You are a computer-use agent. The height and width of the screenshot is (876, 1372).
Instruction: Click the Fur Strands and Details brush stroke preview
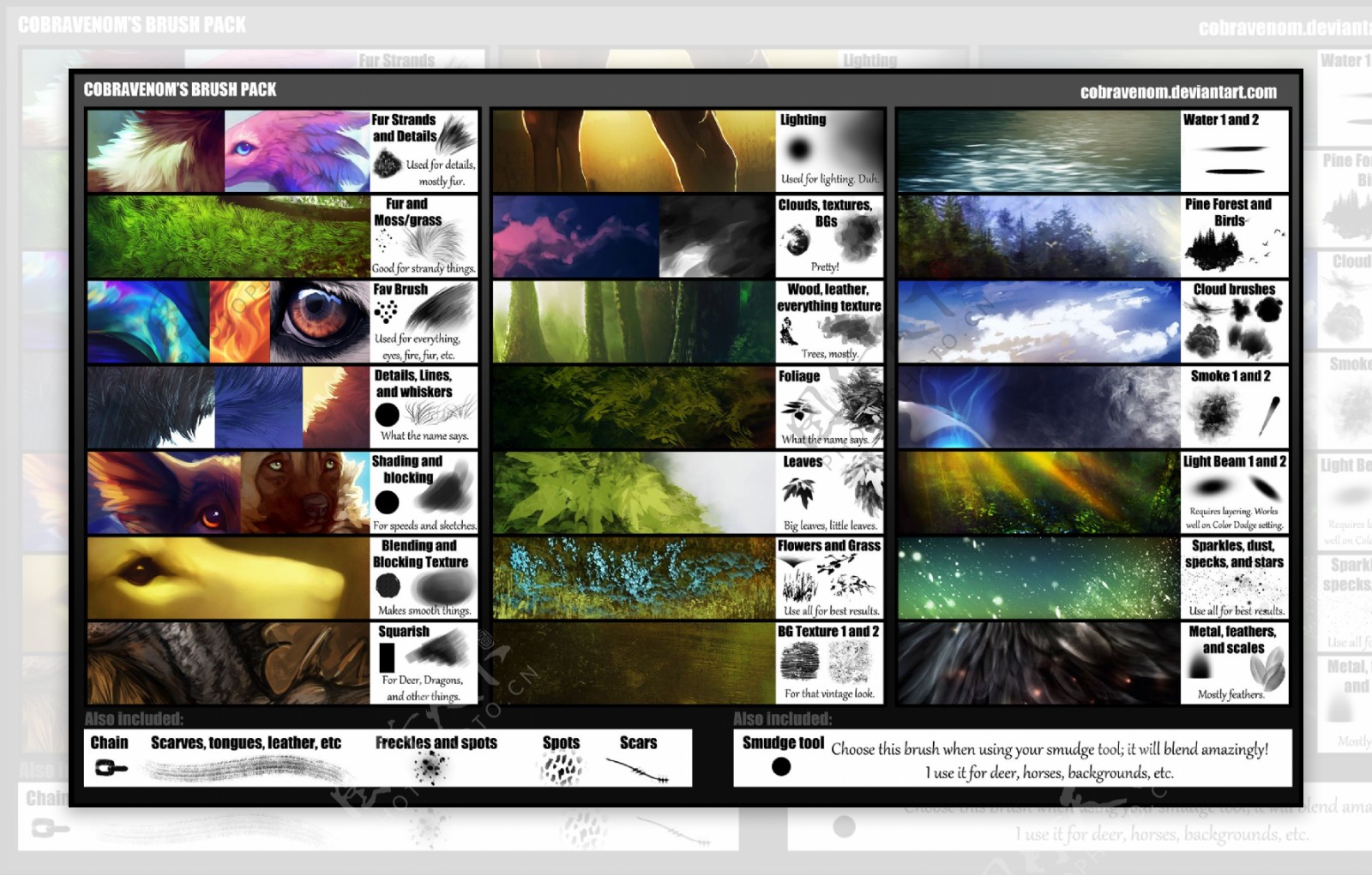(x=458, y=135)
